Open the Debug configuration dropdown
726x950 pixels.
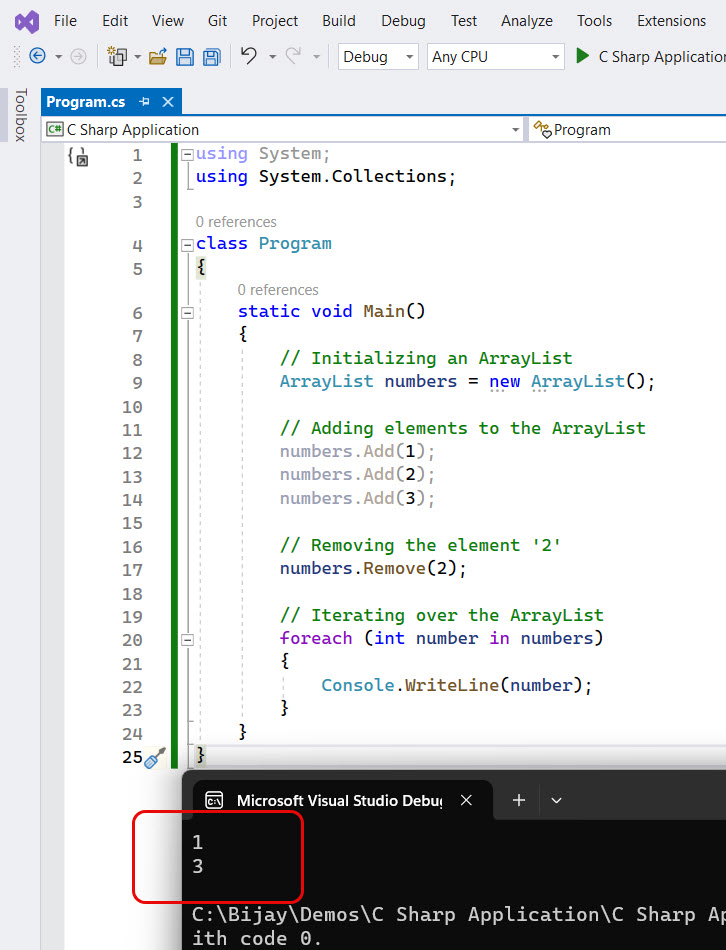coord(378,56)
